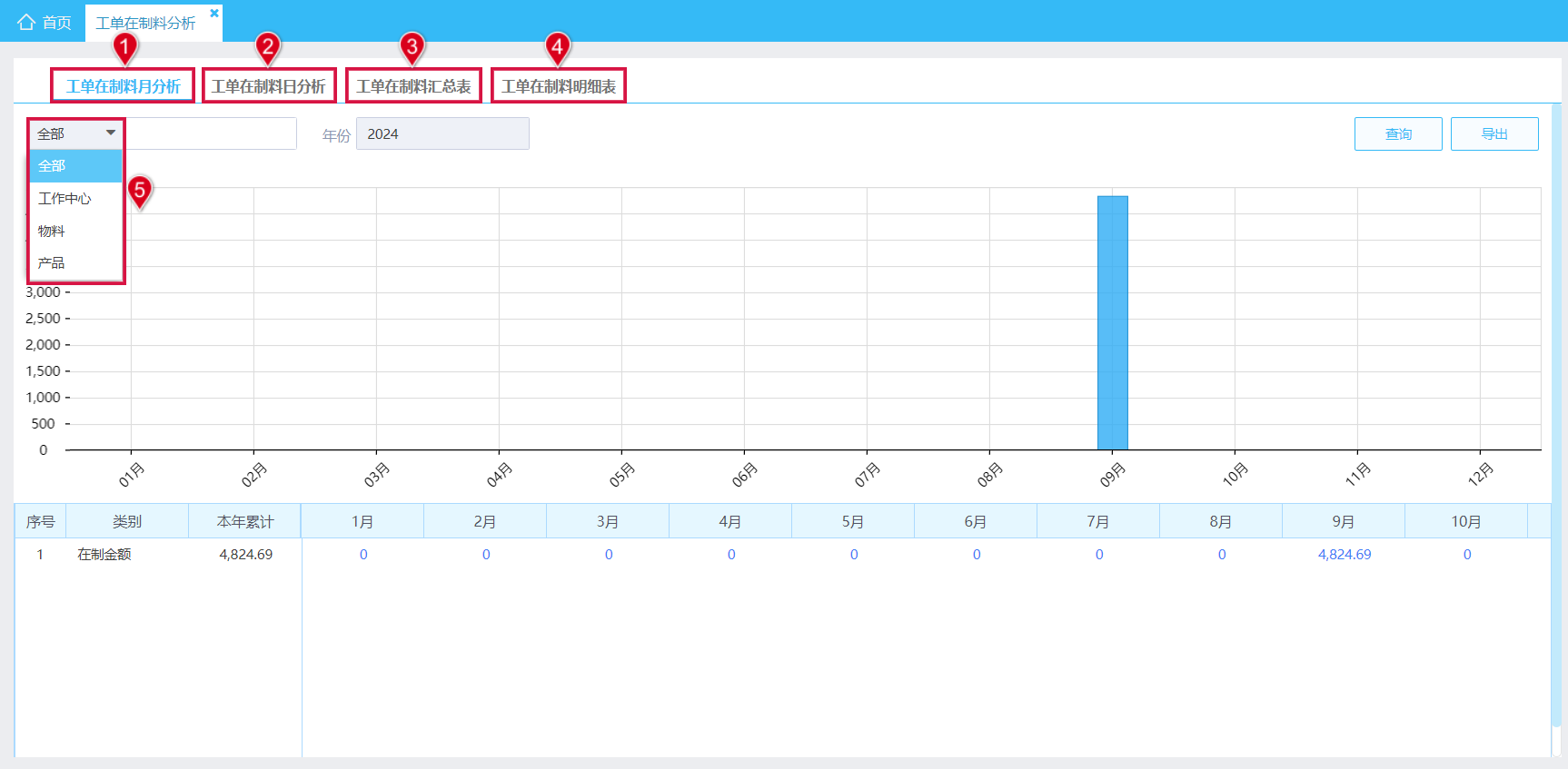Click the 09月 bar in the chart
This screenshot has height=769, width=1568.
coord(1113,322)
